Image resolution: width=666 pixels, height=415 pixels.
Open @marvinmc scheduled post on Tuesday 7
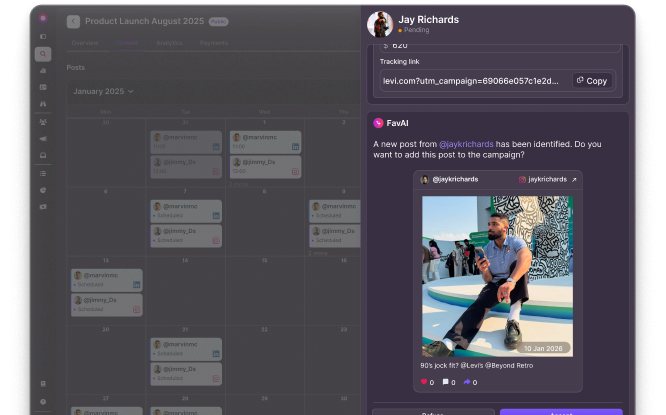tap(186, 211)
